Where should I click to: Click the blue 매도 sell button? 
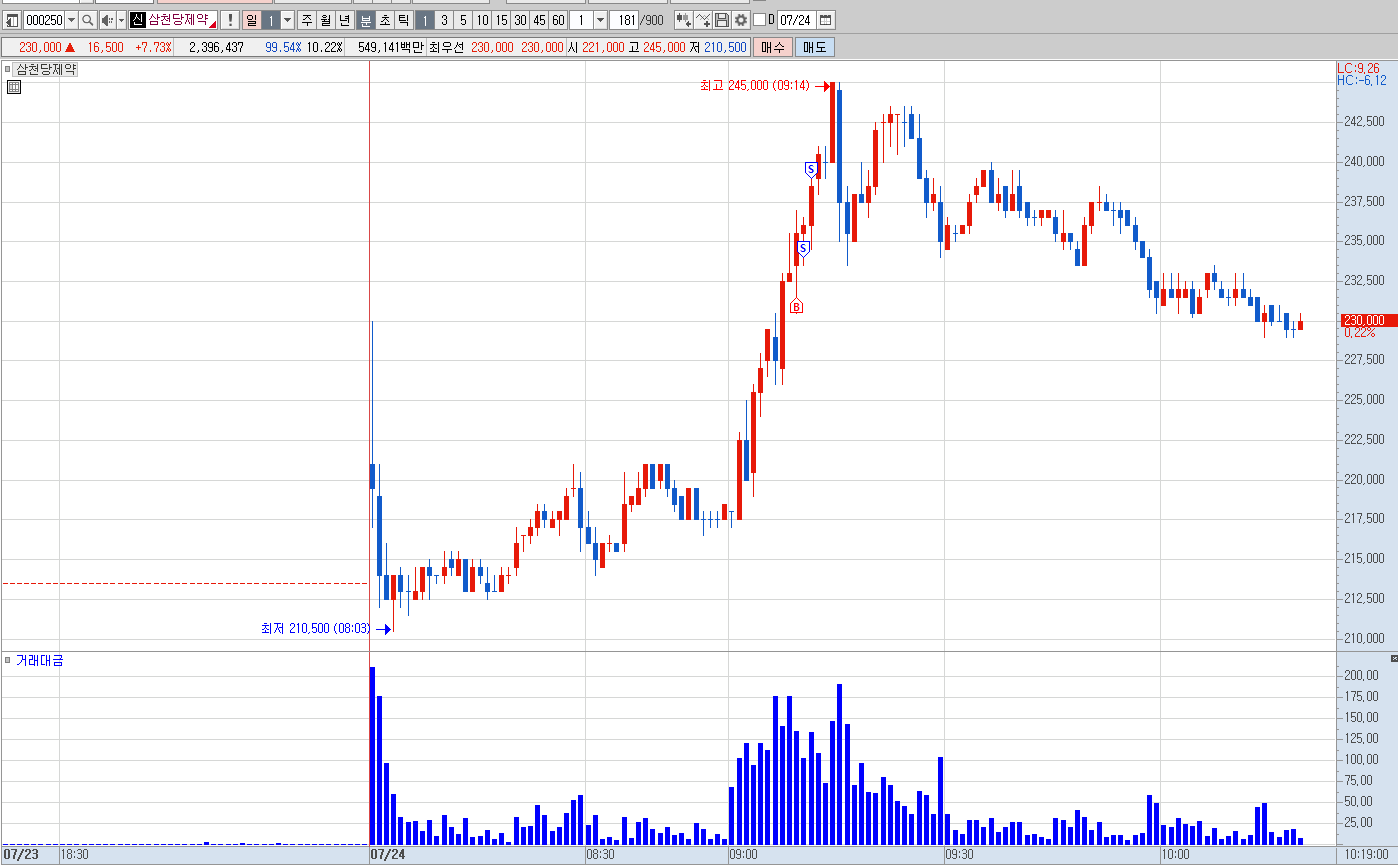(x=815, y=47)
